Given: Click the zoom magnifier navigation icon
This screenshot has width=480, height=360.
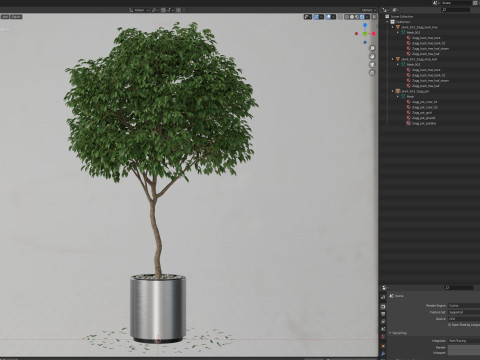Looking at the screenshot, I should [372, 48].
